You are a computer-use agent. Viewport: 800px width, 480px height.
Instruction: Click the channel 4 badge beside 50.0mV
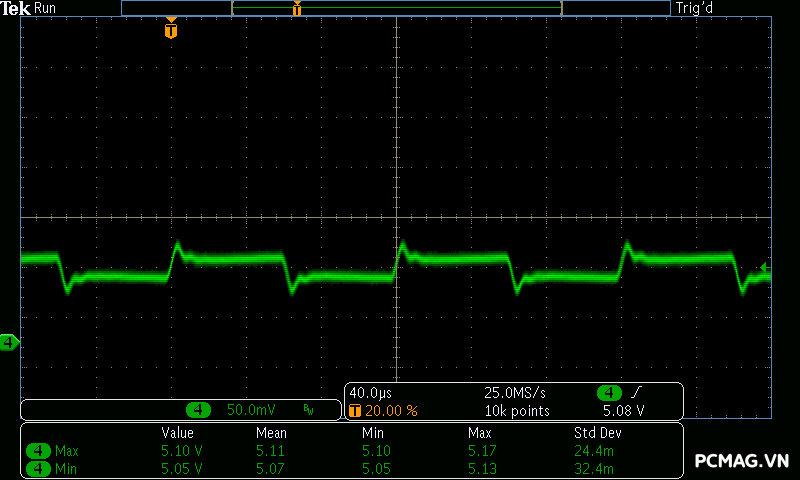tap(200, 410)
